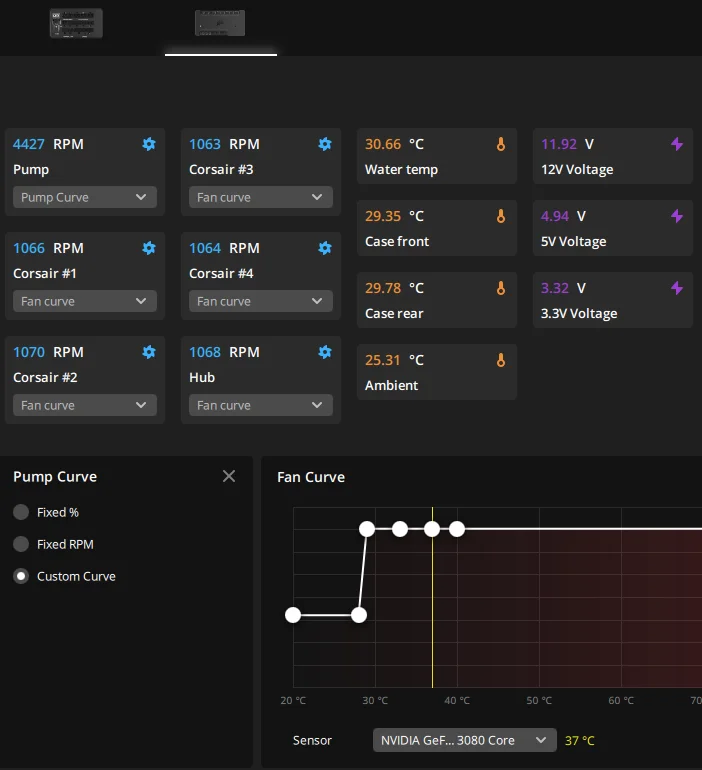
Task: Open Fan curve dropdown for Corsair #2
Action: click(85, 405)
